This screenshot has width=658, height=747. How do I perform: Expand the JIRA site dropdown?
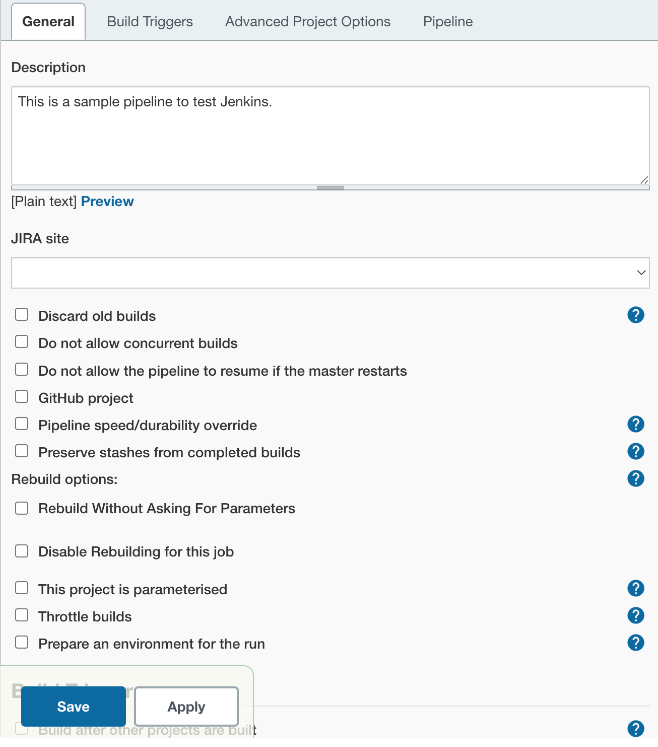coord(330,272)
